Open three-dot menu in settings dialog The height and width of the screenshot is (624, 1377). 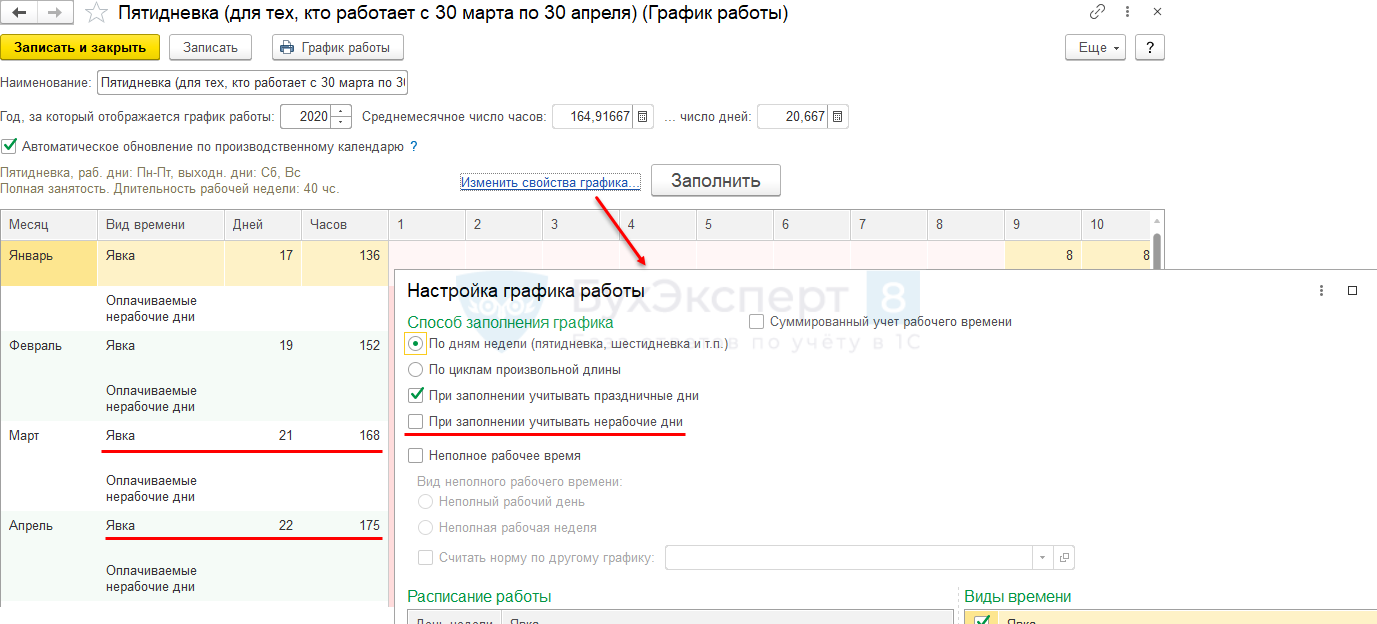(x=1321, y=291)
